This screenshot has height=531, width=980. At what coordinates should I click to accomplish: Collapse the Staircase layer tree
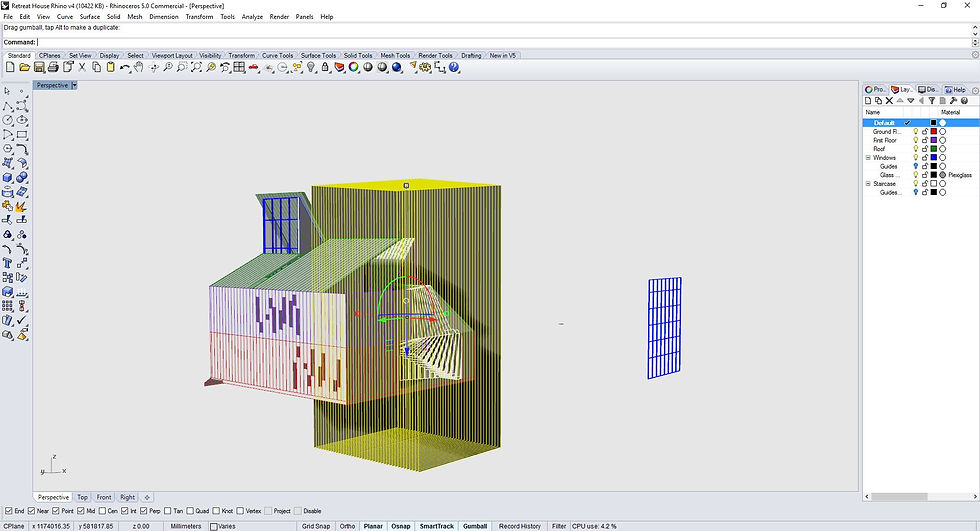868,184
